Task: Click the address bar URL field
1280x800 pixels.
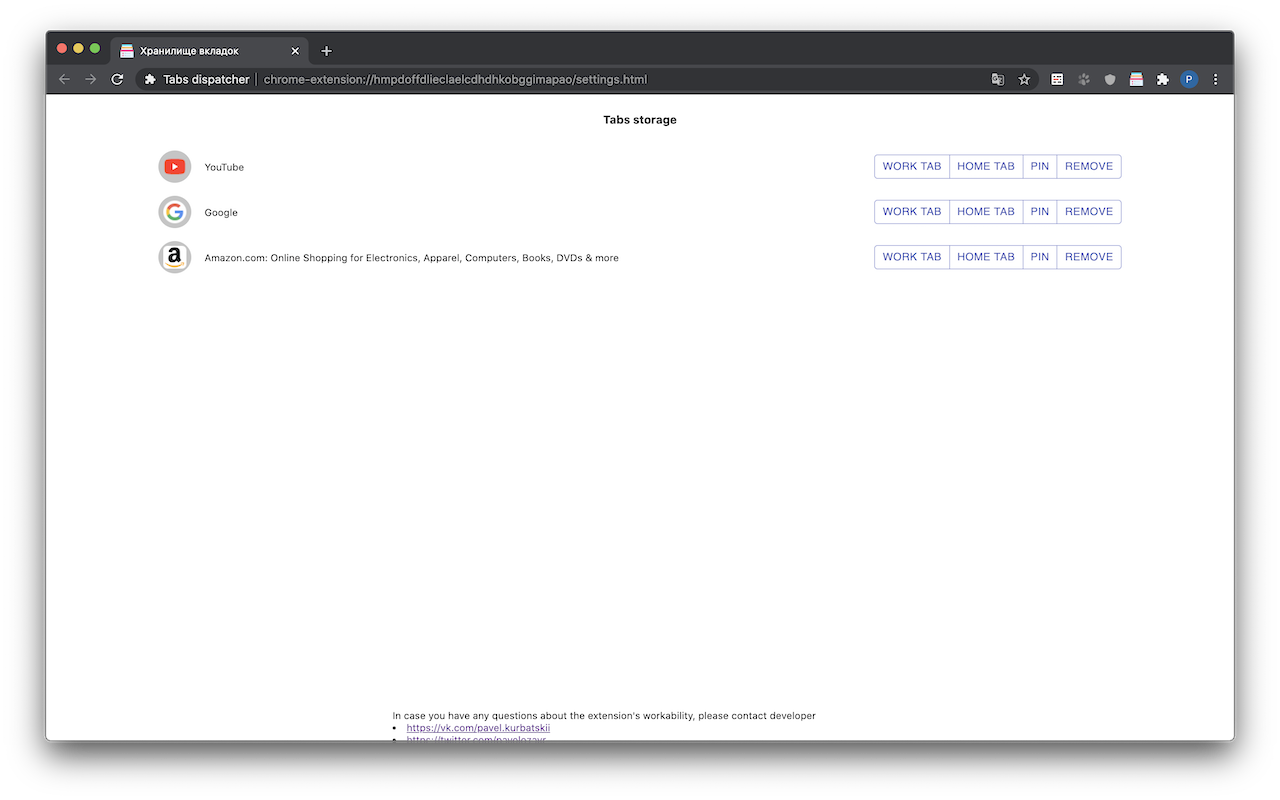Action: pos(585,79)
